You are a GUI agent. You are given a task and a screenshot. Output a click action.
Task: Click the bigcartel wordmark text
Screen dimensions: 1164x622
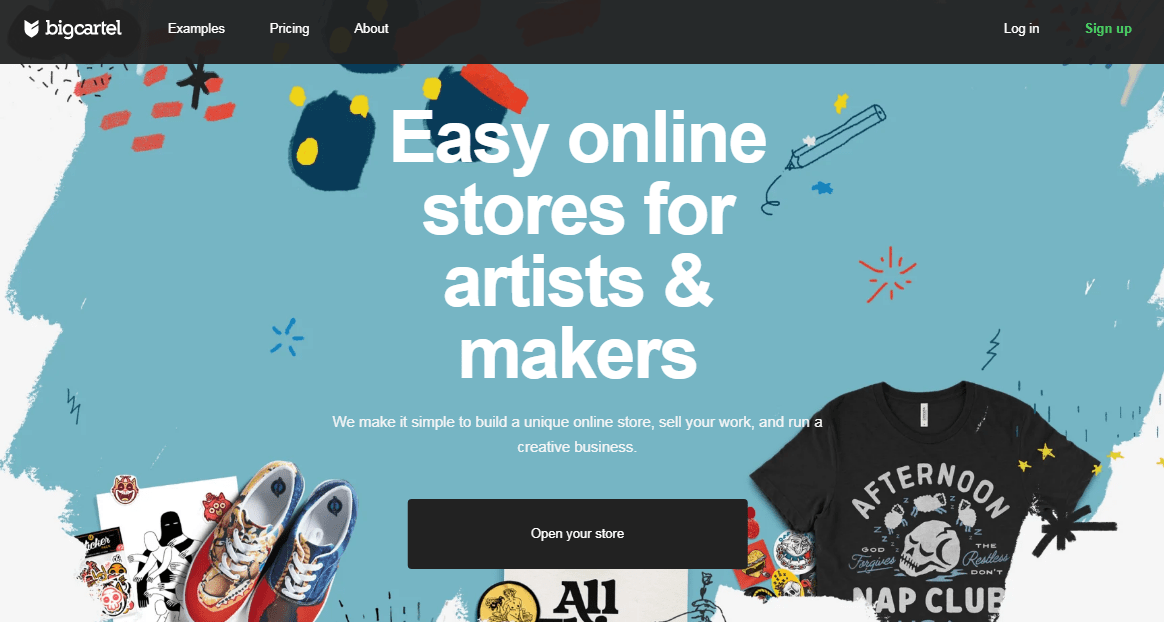(83, 29)
